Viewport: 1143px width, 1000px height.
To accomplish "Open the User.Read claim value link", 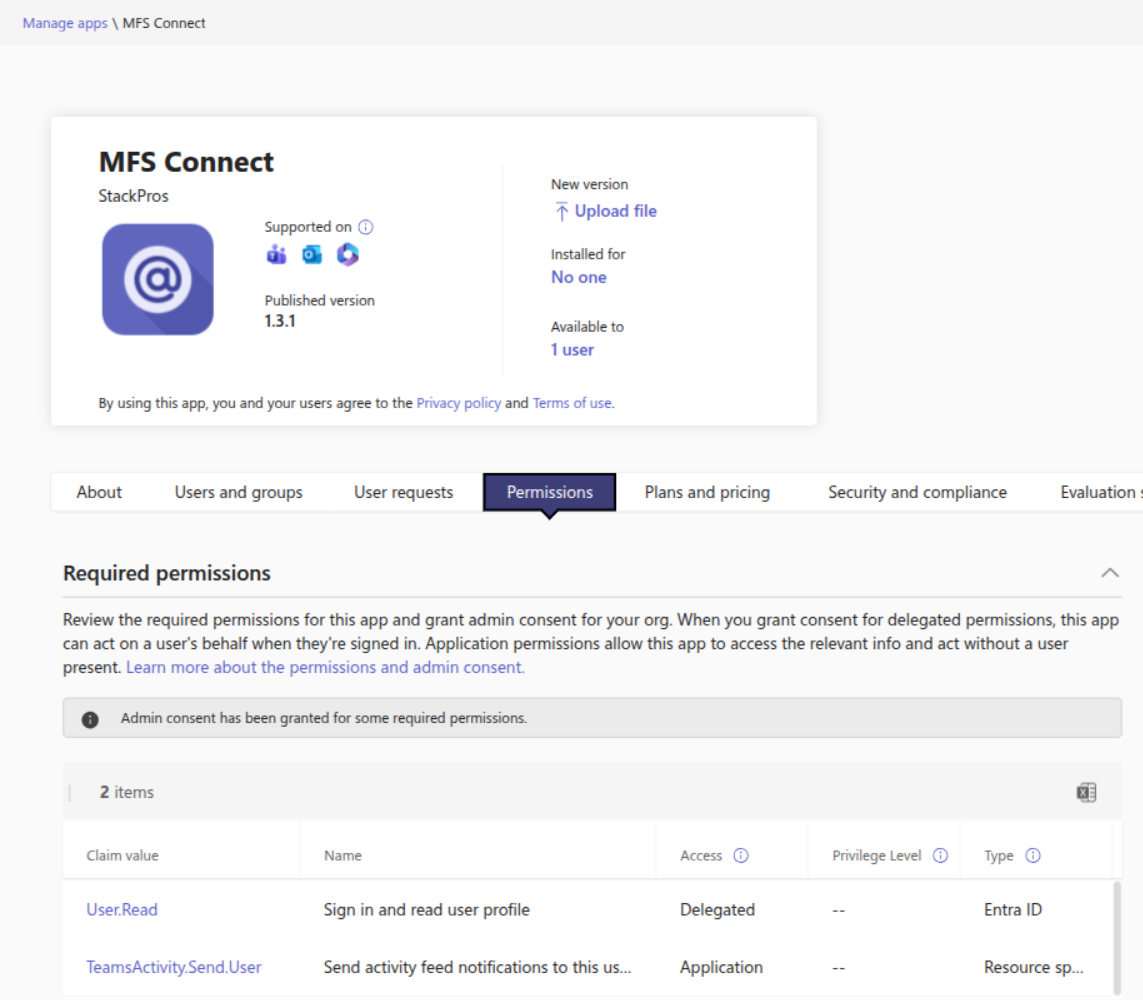I will 122,910.
